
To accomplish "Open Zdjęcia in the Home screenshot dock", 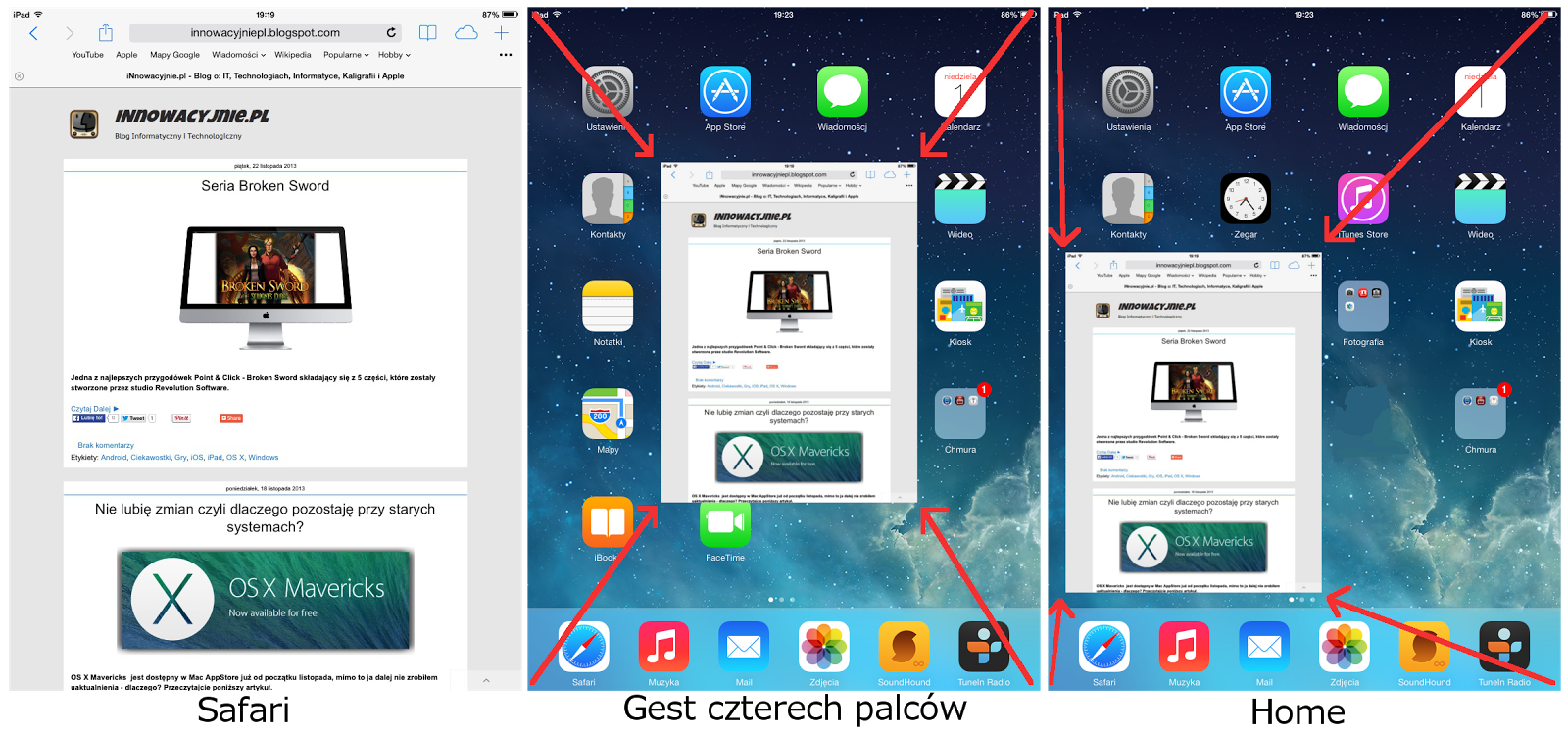I will pos(1345,647).
